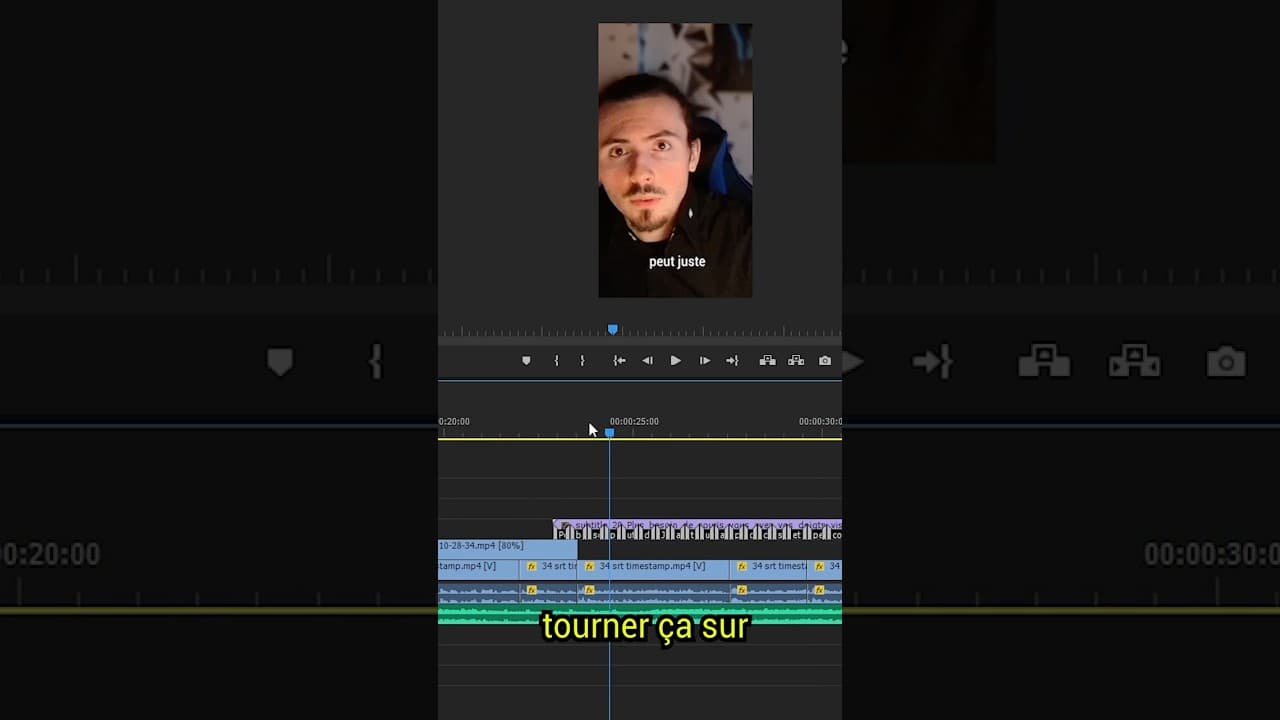Click Go to In point

tap(618, 361)
